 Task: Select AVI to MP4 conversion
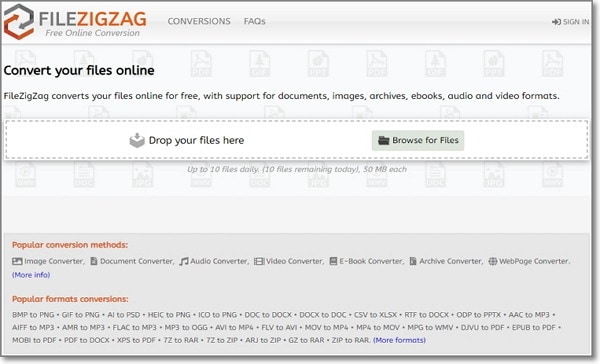point(234,327)
